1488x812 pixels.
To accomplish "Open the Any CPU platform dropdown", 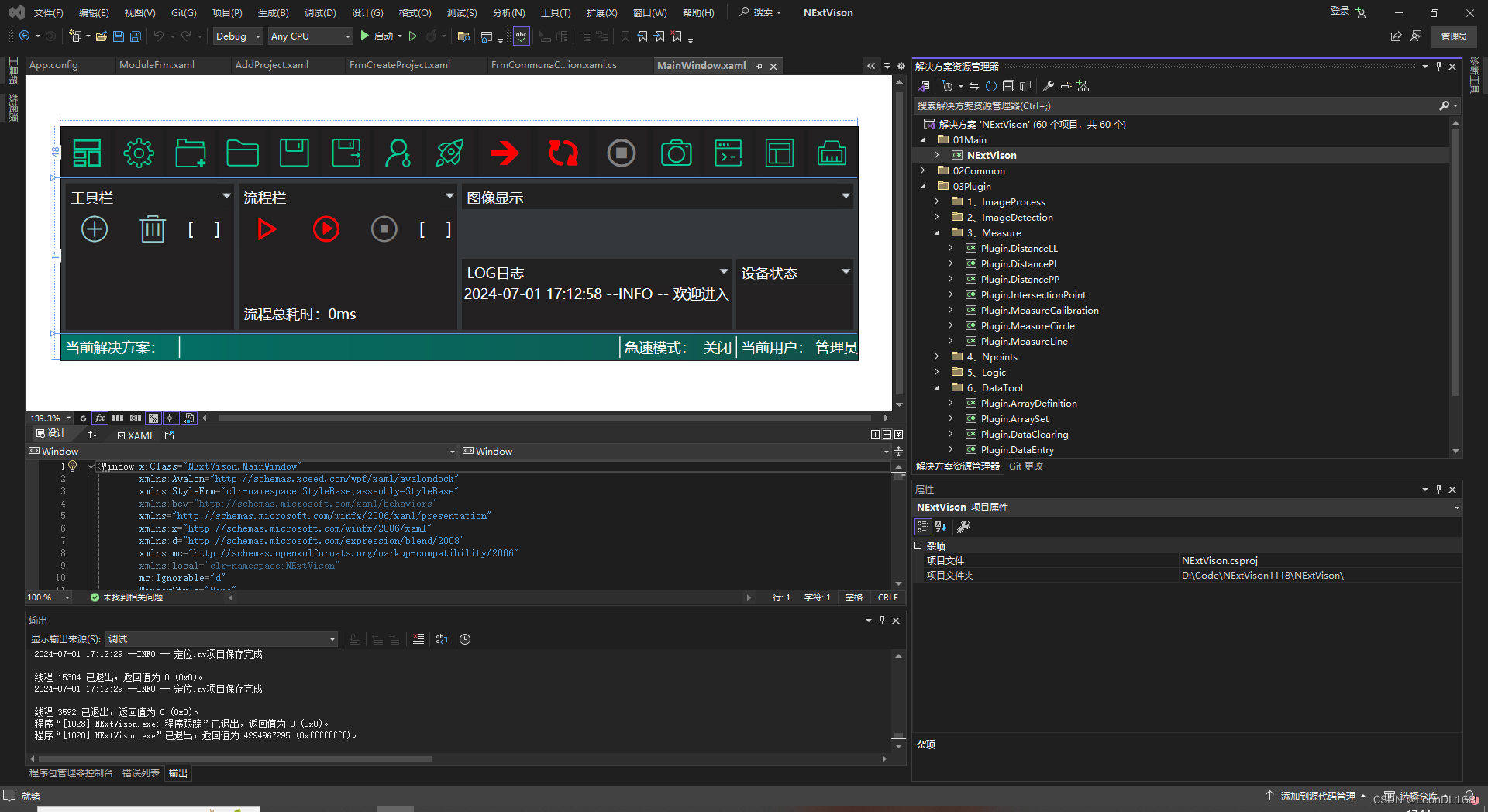I will click(x=308, y=36).
